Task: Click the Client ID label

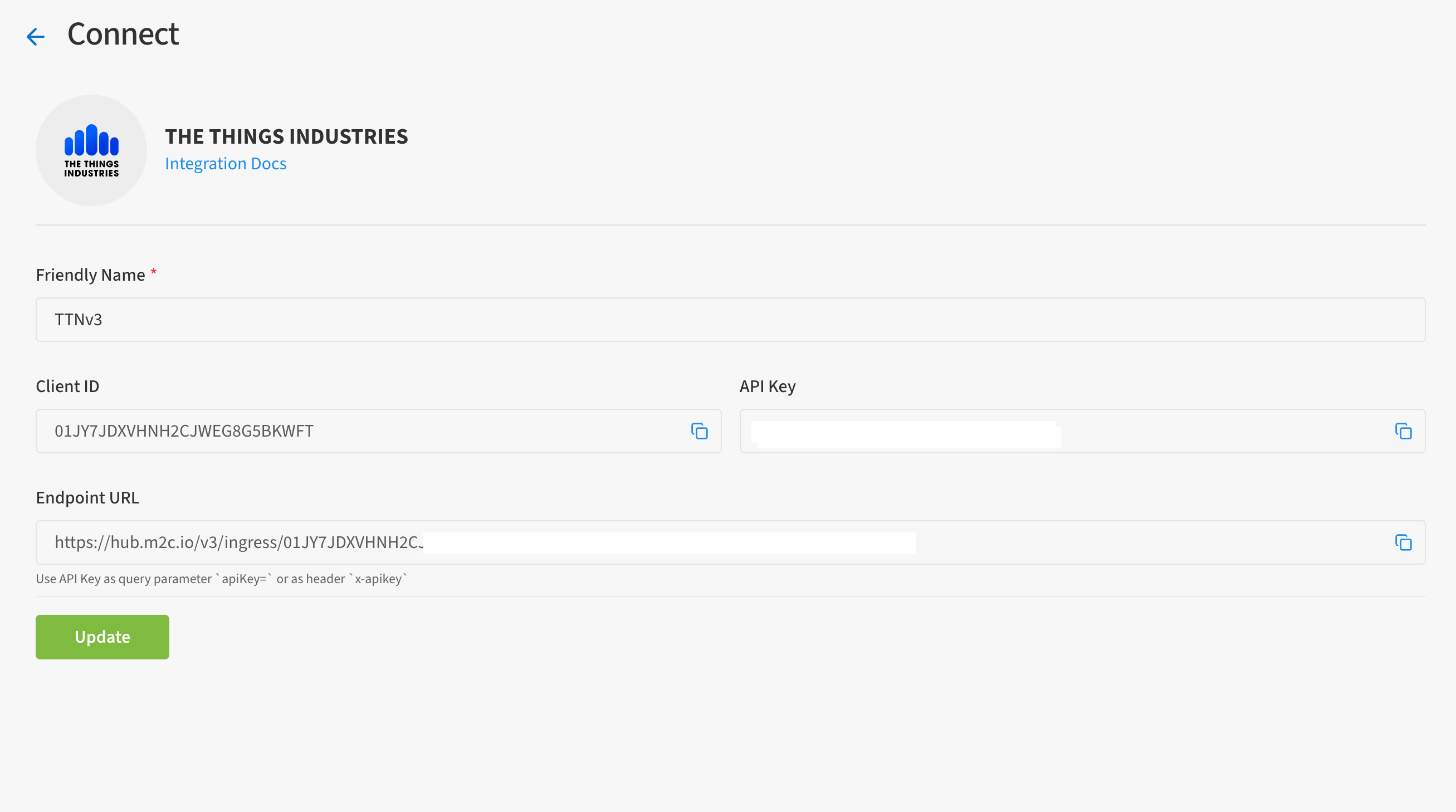Action: 67,387
